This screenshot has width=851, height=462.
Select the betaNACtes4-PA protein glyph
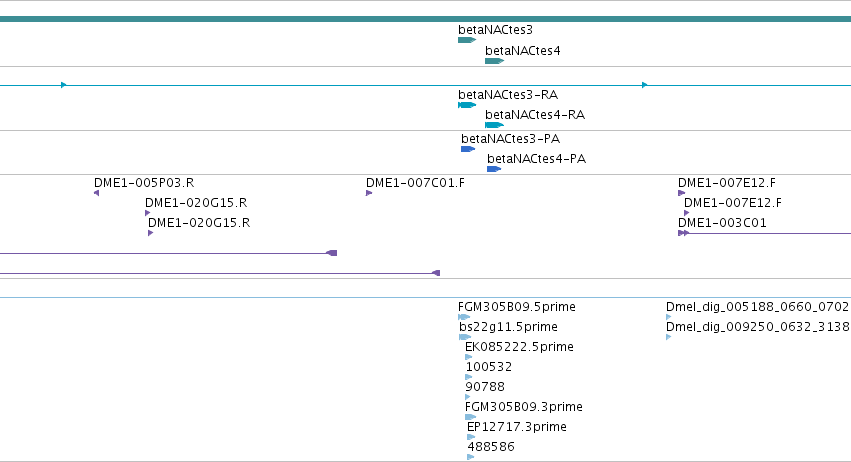494,169
